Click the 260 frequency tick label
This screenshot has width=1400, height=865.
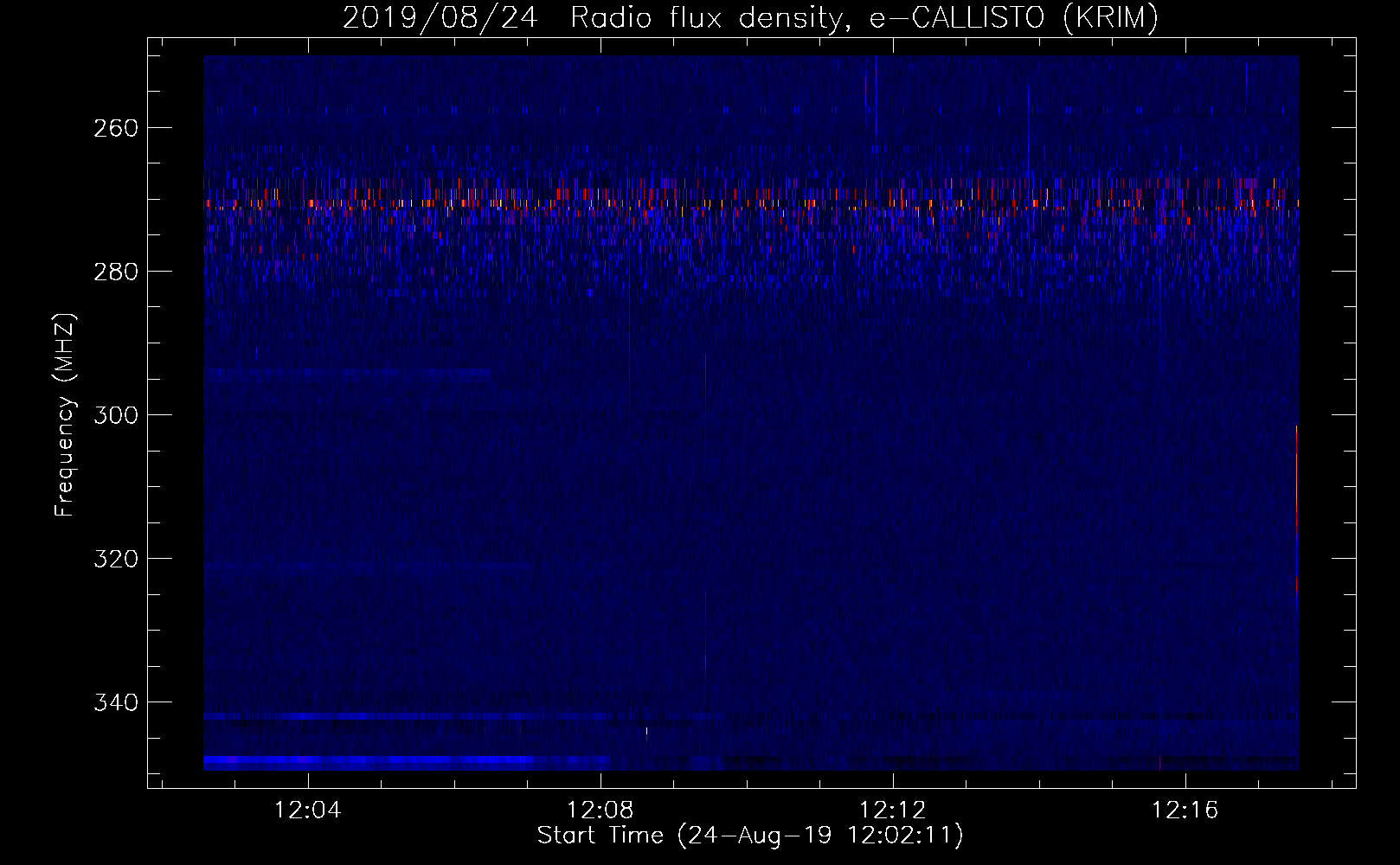pos(115,128)
